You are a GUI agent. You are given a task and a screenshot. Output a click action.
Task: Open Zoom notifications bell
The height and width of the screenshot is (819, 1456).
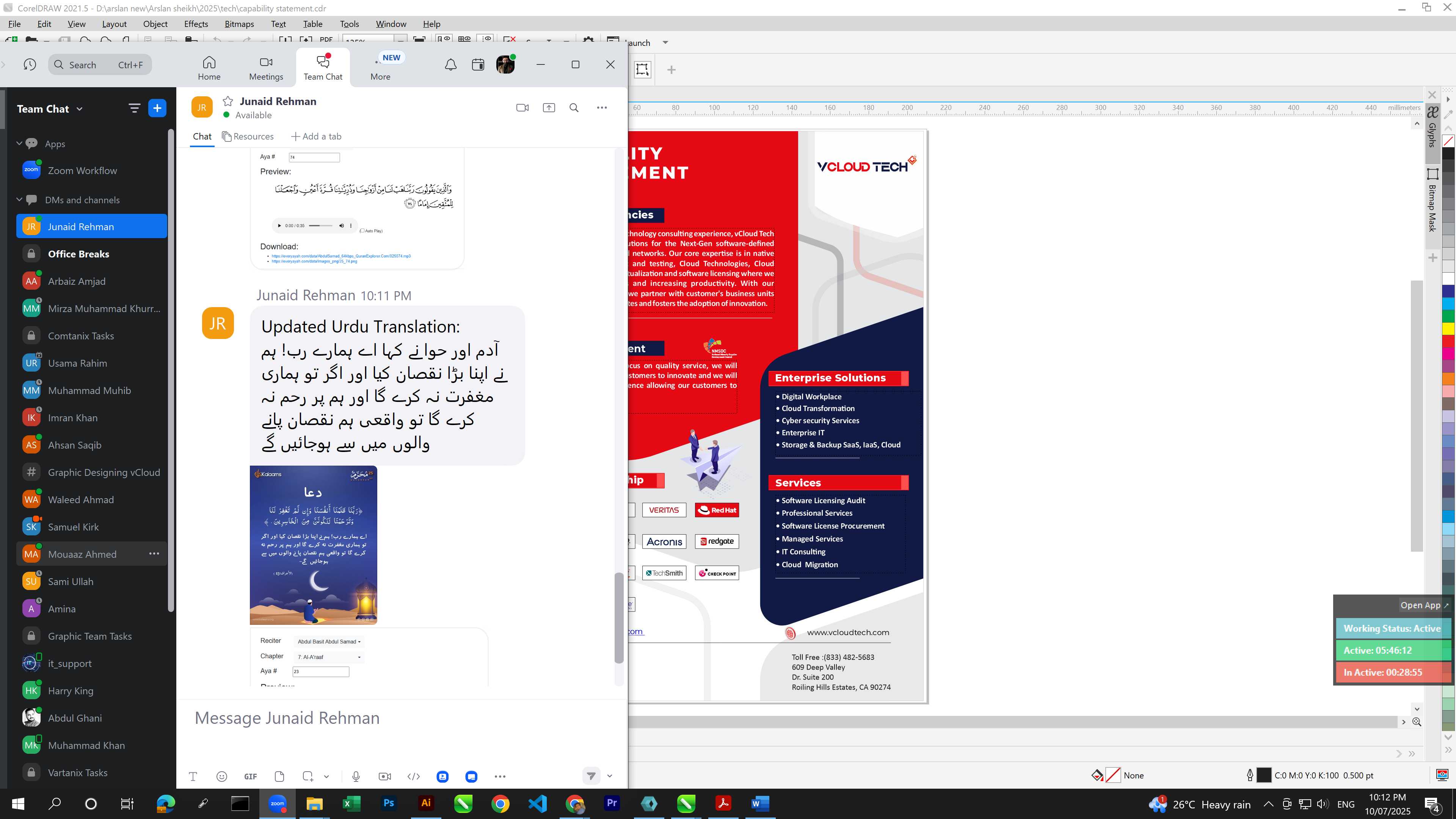(x=450, y=64)
